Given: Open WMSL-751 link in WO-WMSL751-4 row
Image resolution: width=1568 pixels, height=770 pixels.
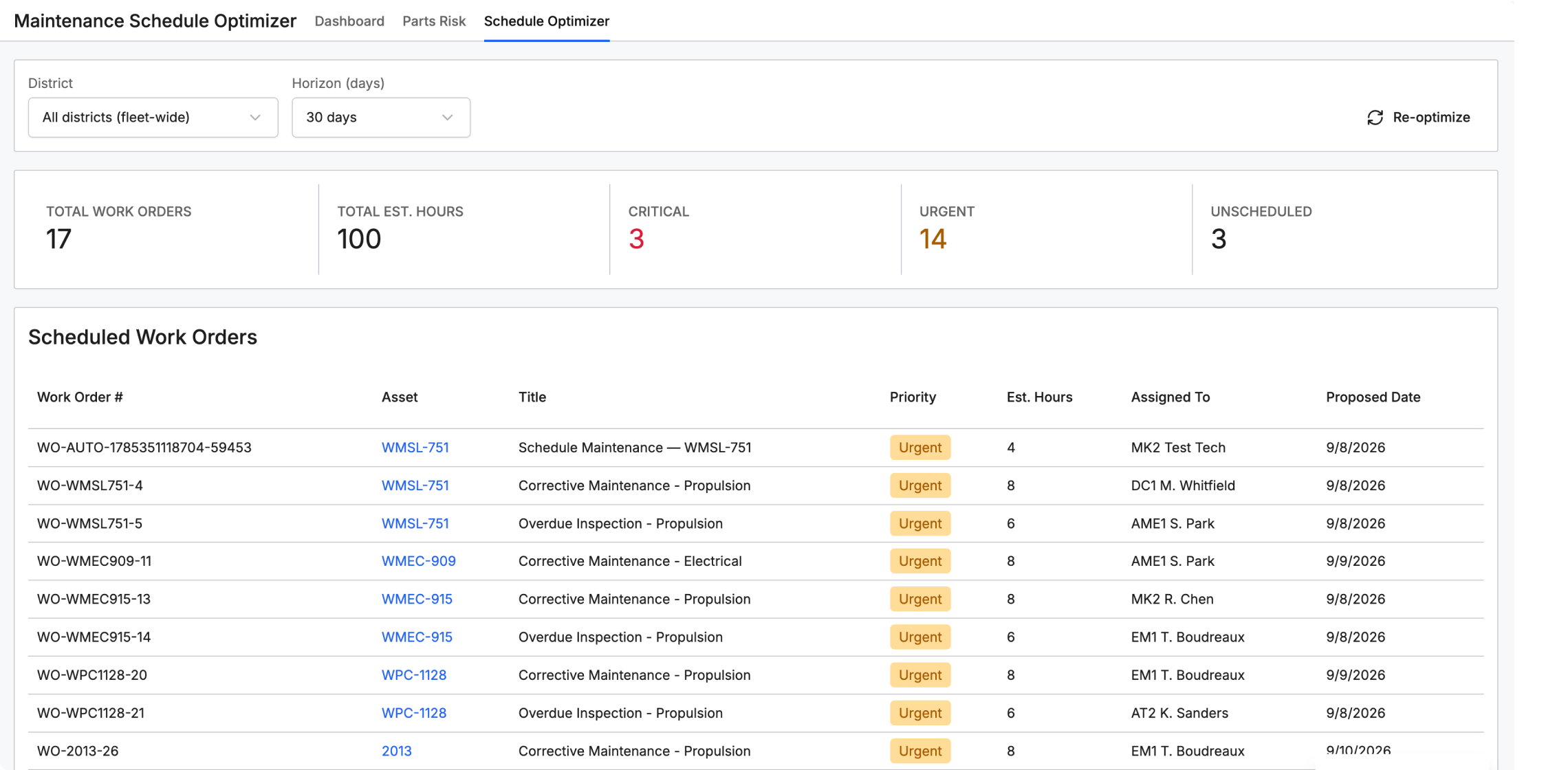Looking at the screenshot, I should pos(415,485).
